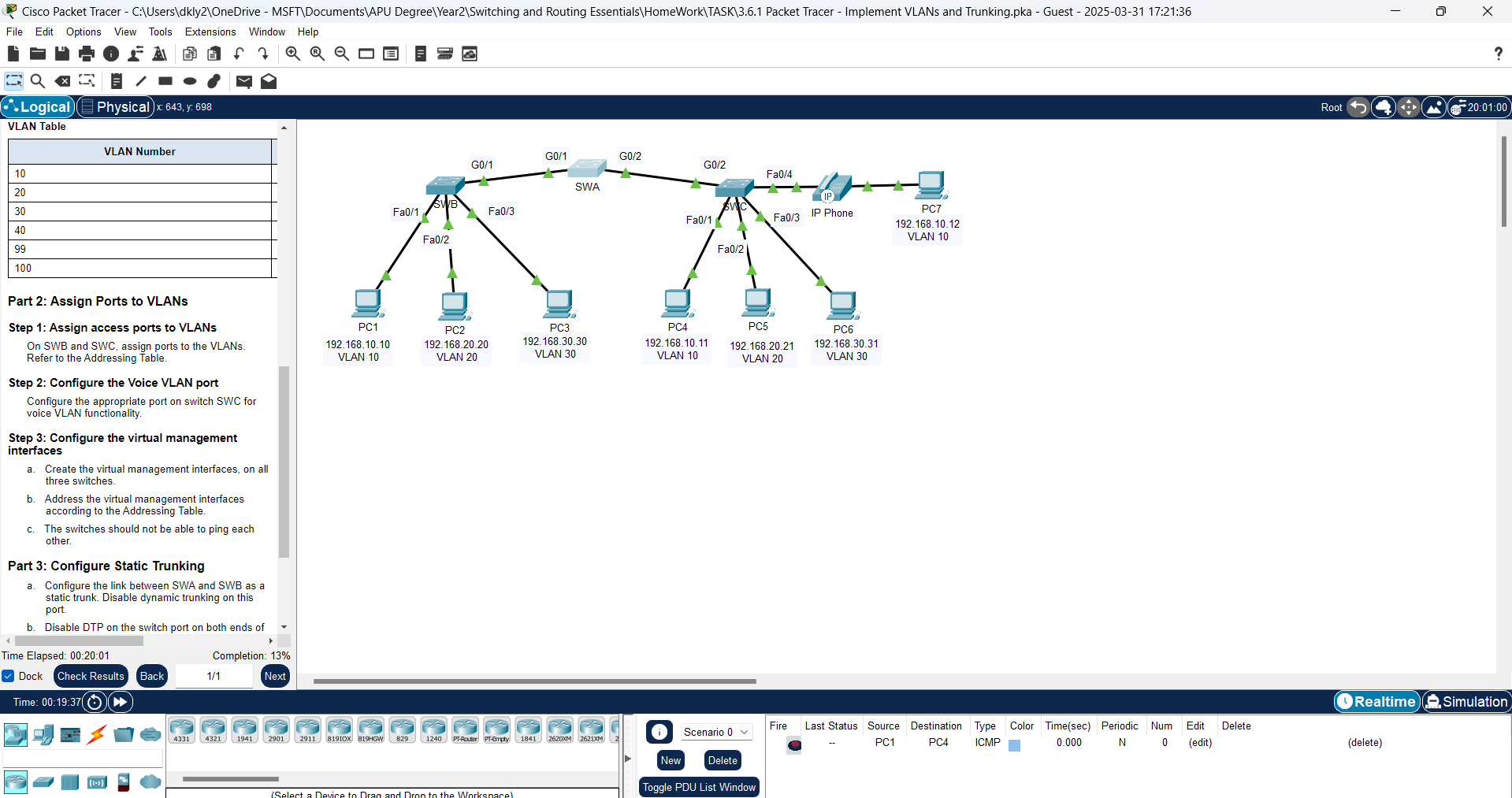This screenshot has width=1512, height=798.
Task: Click the Check Results button
Action: tap(90, 676)
